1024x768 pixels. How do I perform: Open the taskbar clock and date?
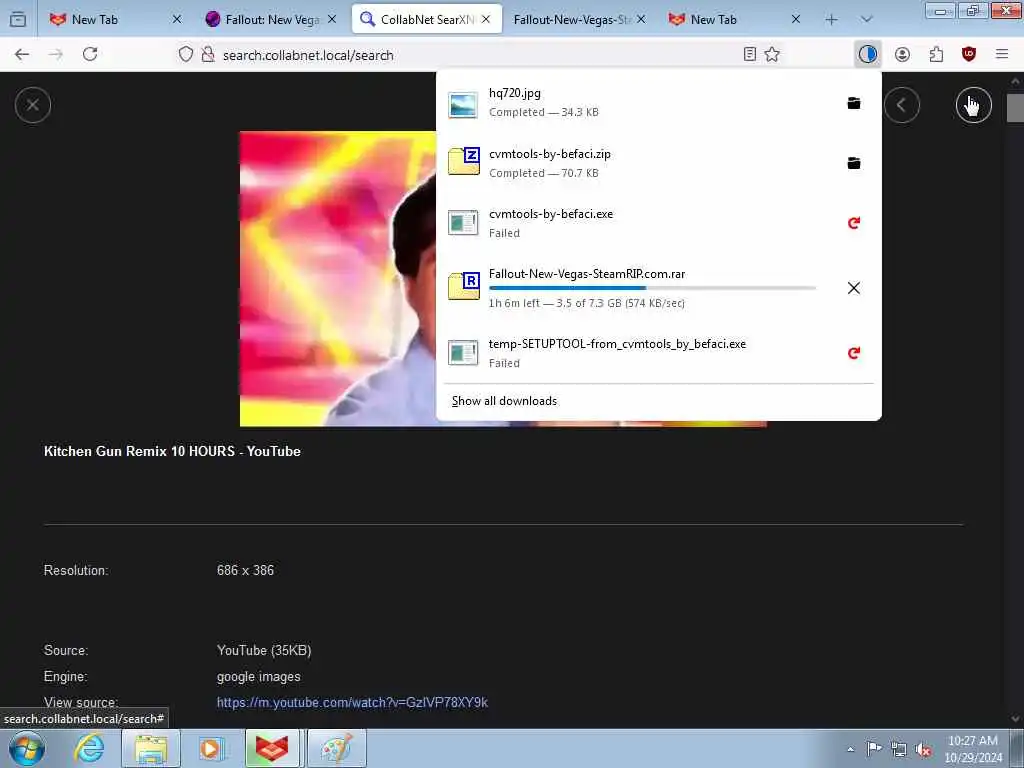(x=973, y=749)
